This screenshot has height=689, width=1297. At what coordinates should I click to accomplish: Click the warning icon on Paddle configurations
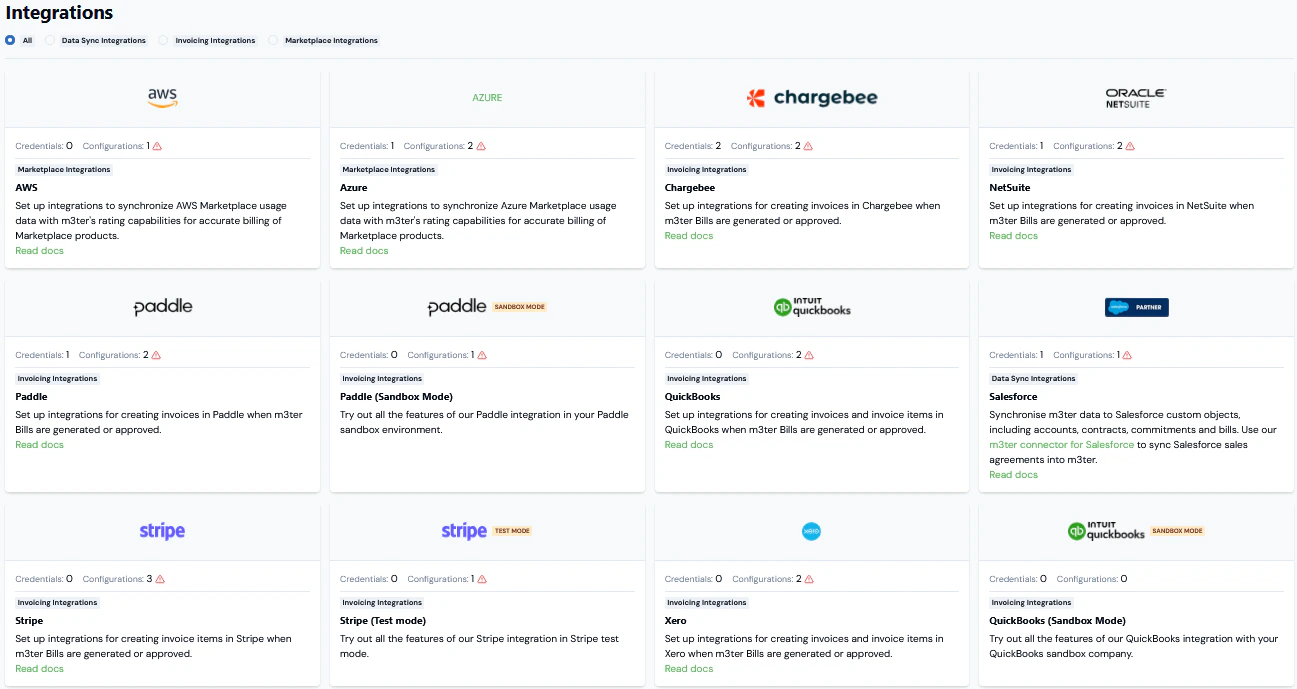[x=156, y=355]
